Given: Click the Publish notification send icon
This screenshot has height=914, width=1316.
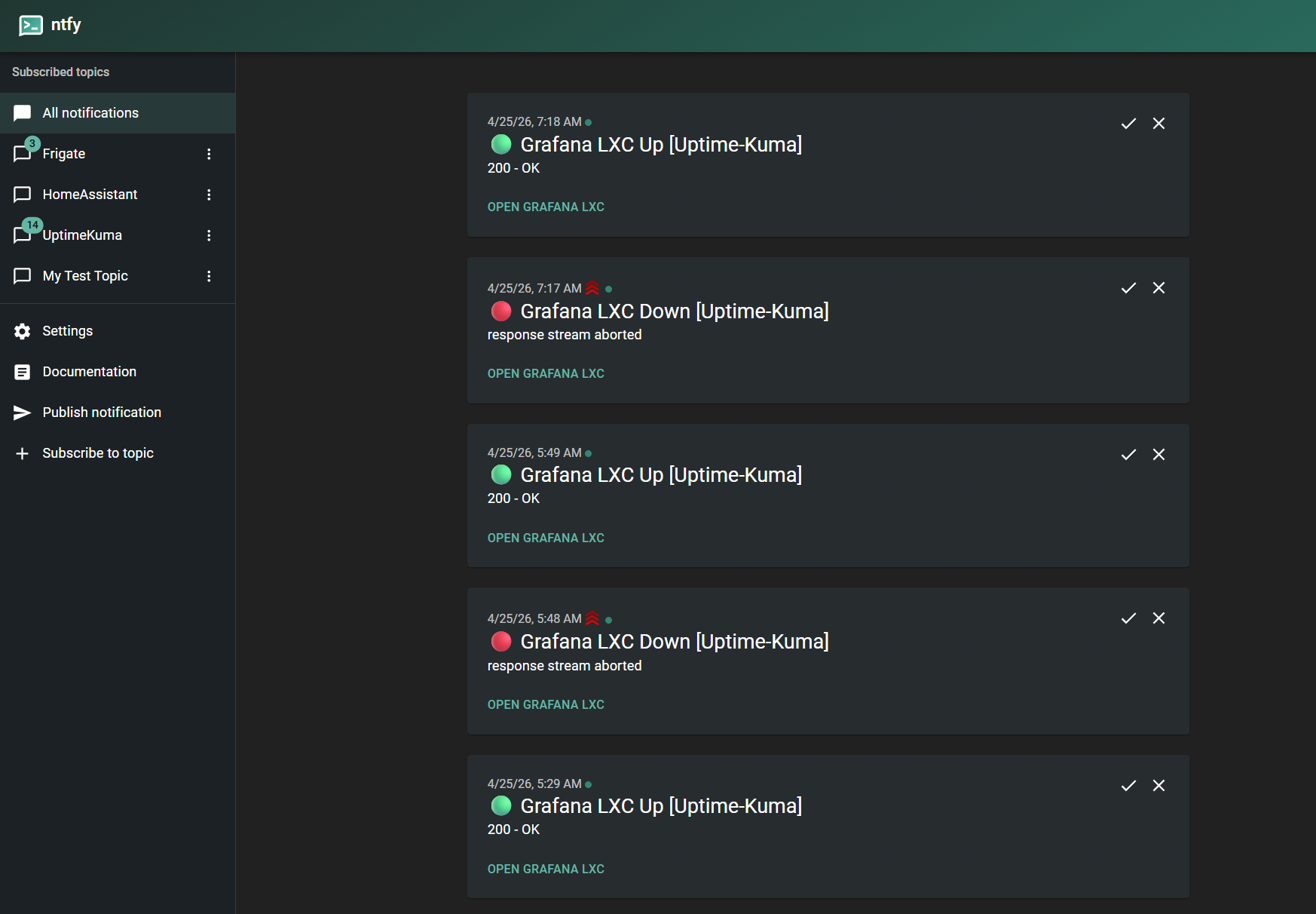Looking at the screenshot, I should pyautogui.click(x=23, y=413).
